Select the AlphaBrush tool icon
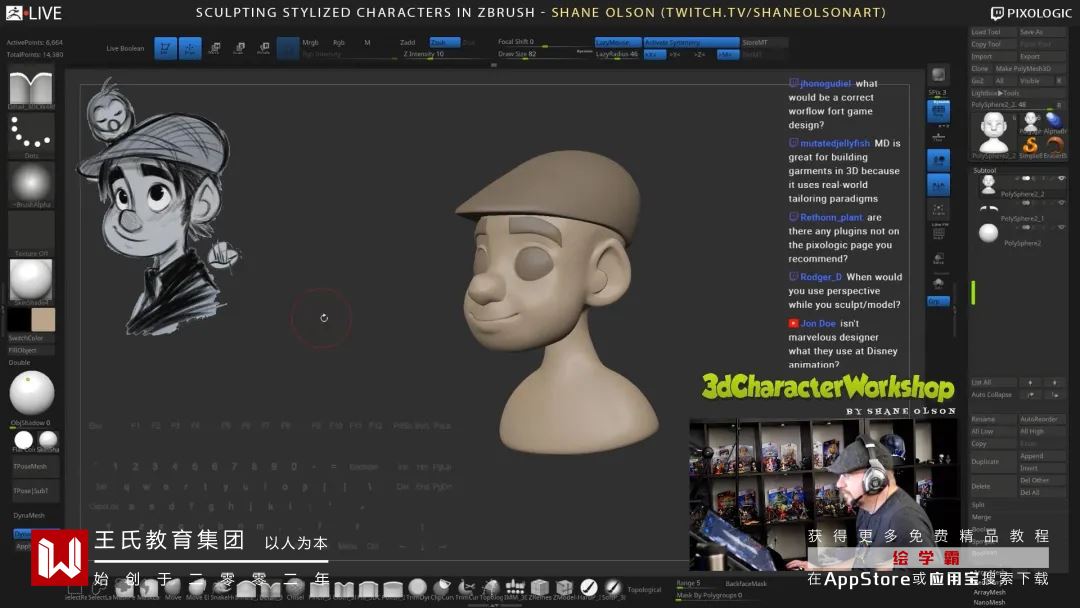 pos(1054,122)
